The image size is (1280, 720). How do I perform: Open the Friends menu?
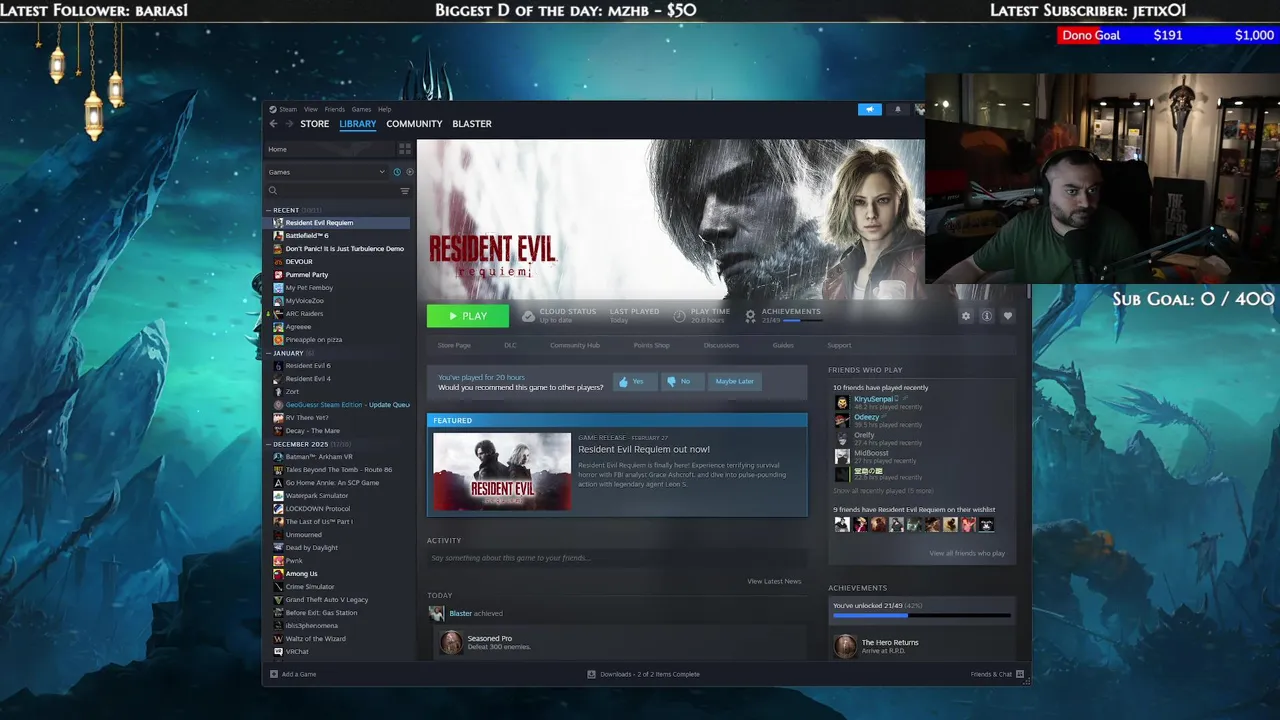[334, 109]
